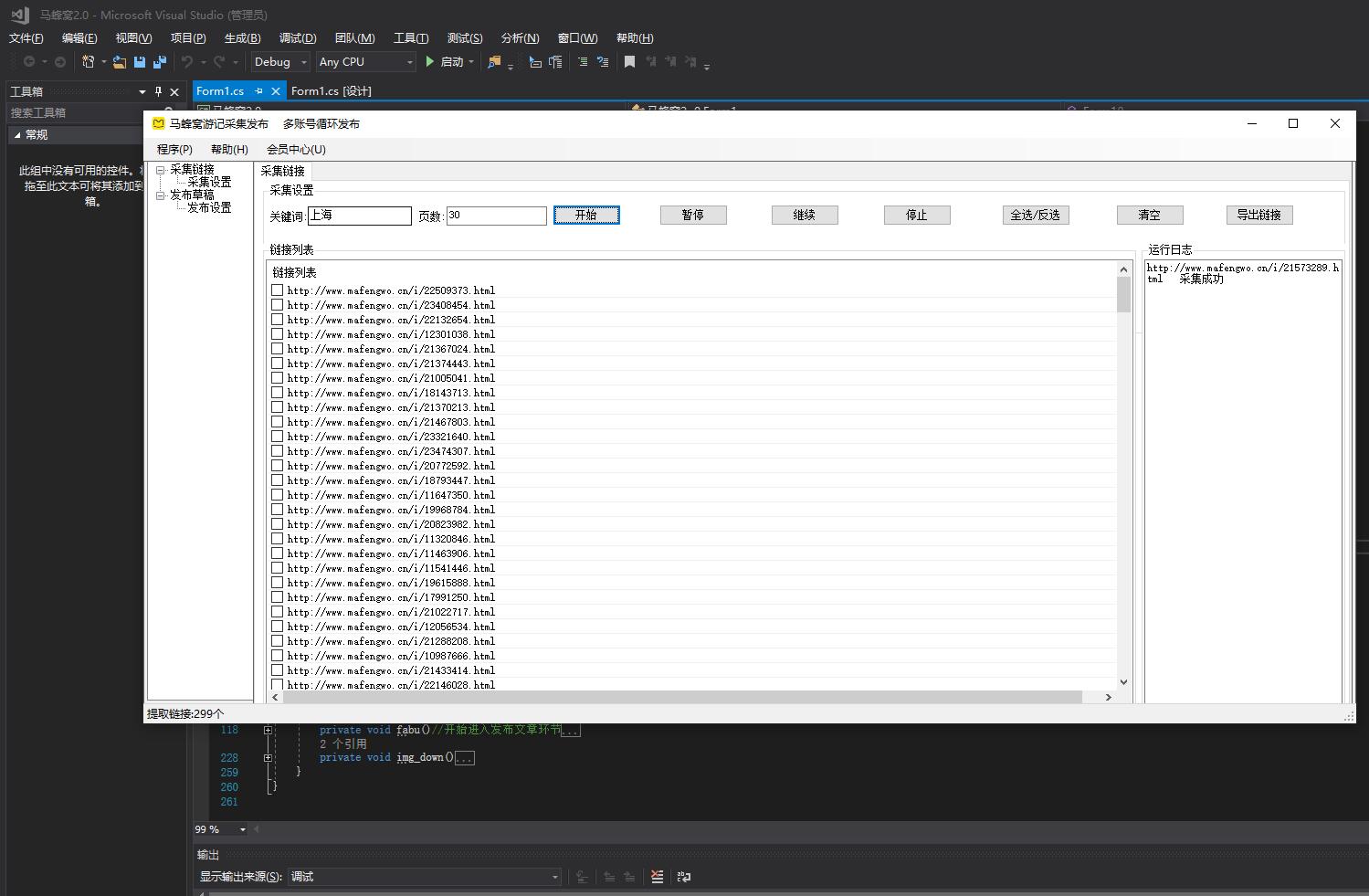The image size is (1369, 896).
Task: Collapse the 发布草稿 tree node
Action: [x=161, y=195]
